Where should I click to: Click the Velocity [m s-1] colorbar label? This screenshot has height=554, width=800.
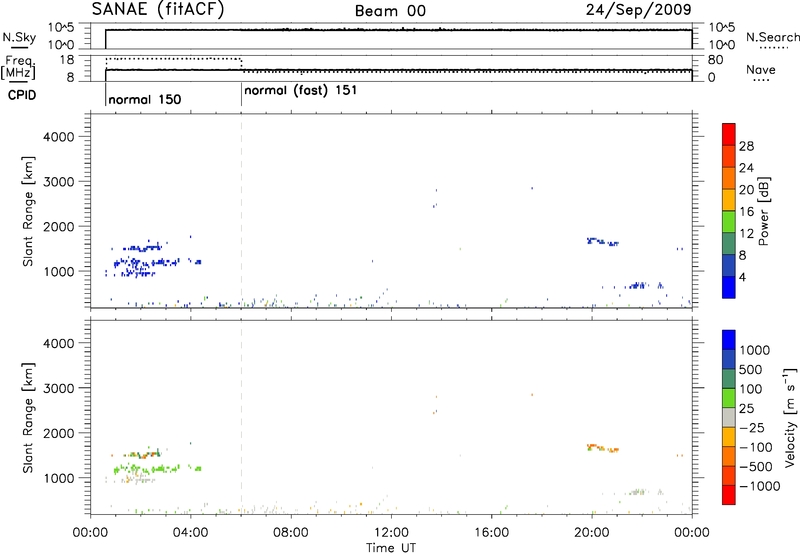tap(790, 417)
